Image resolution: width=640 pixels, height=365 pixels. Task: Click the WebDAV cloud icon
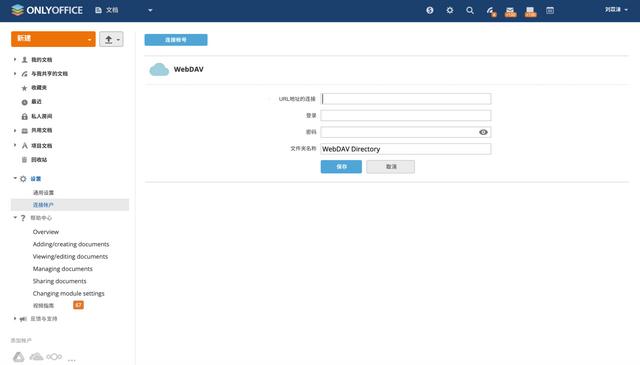click(159, 69)
